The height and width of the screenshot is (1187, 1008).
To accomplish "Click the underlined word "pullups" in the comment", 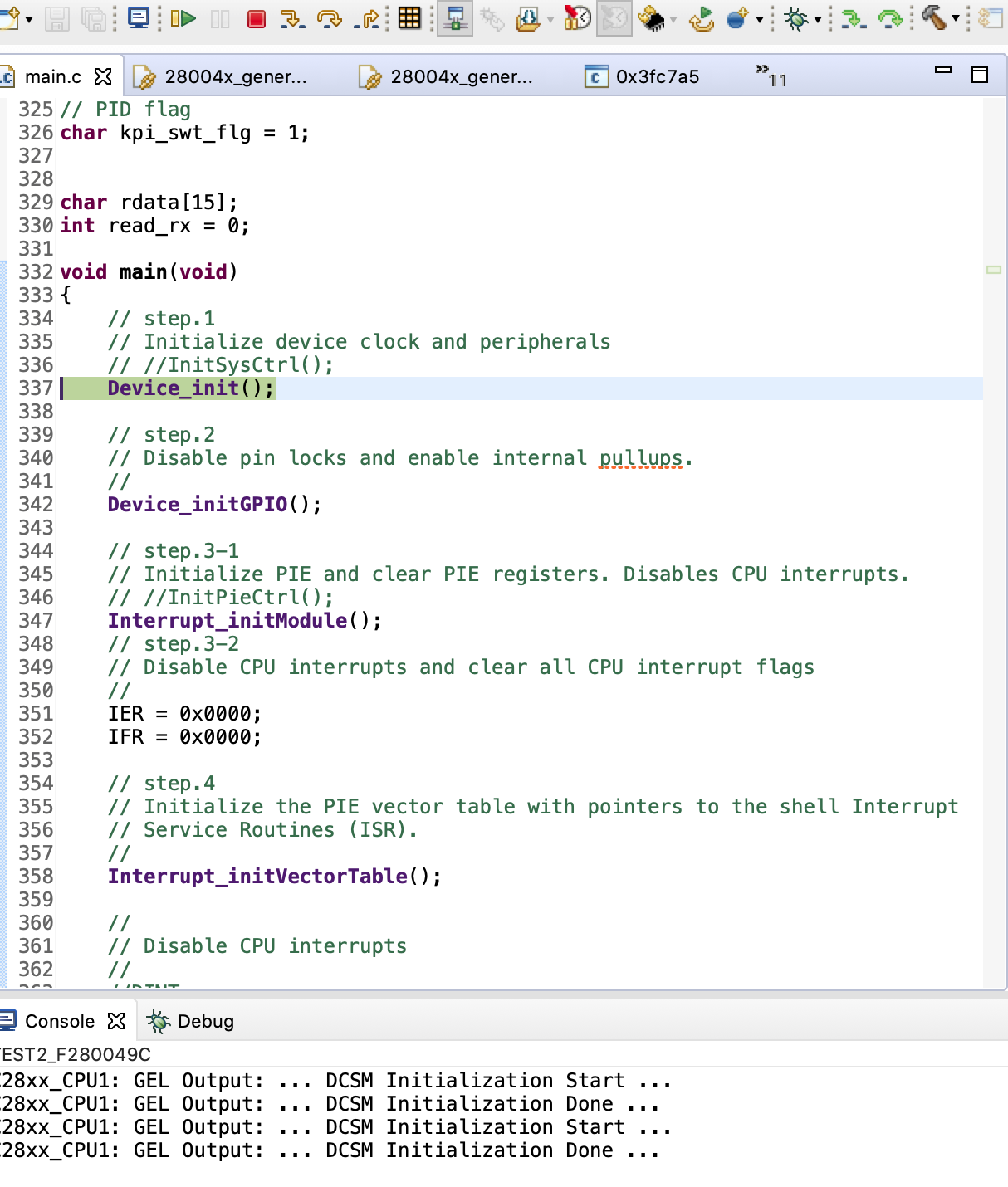I will click(641, 457).
